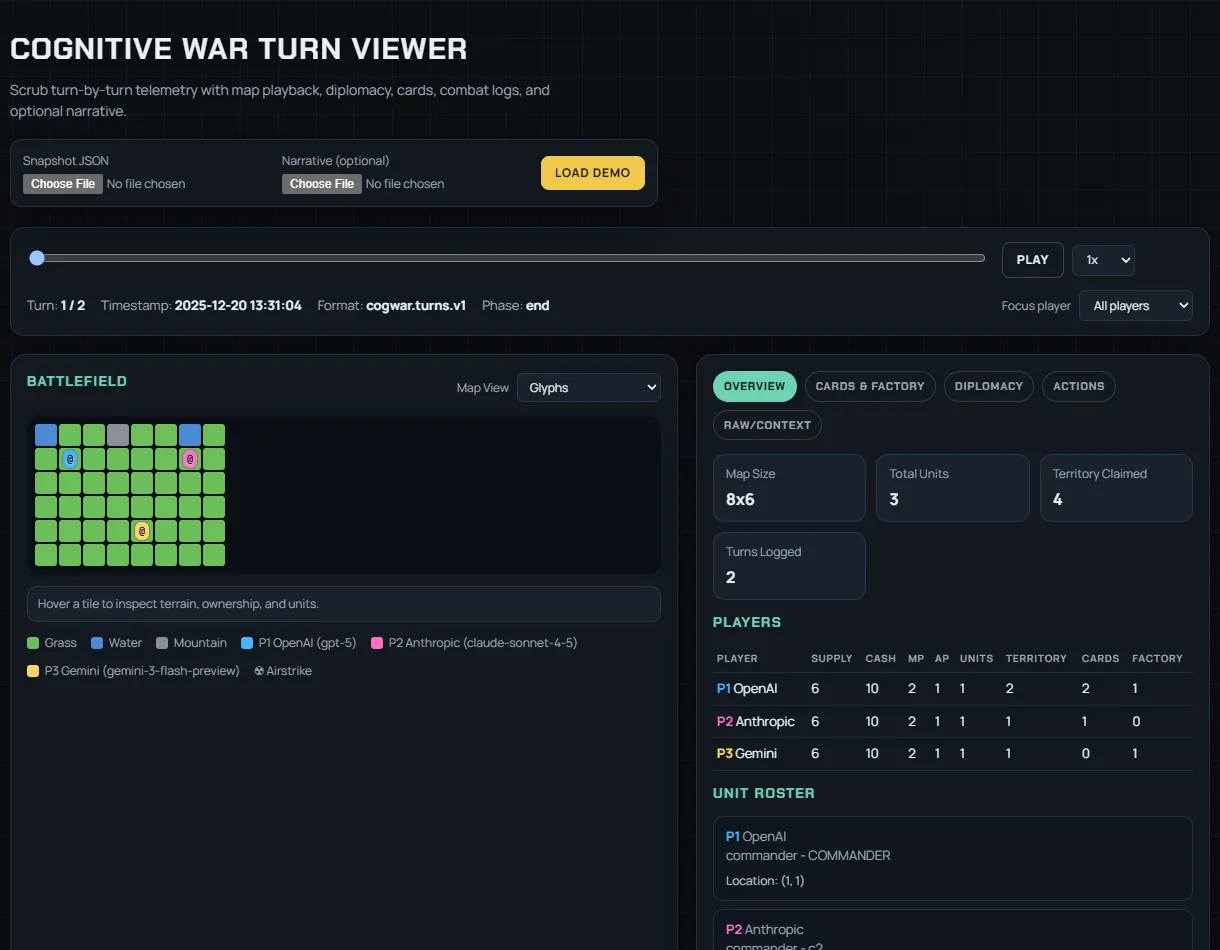Open the Focus player dropdown

pyautogui.click(x=1136, y=306)
